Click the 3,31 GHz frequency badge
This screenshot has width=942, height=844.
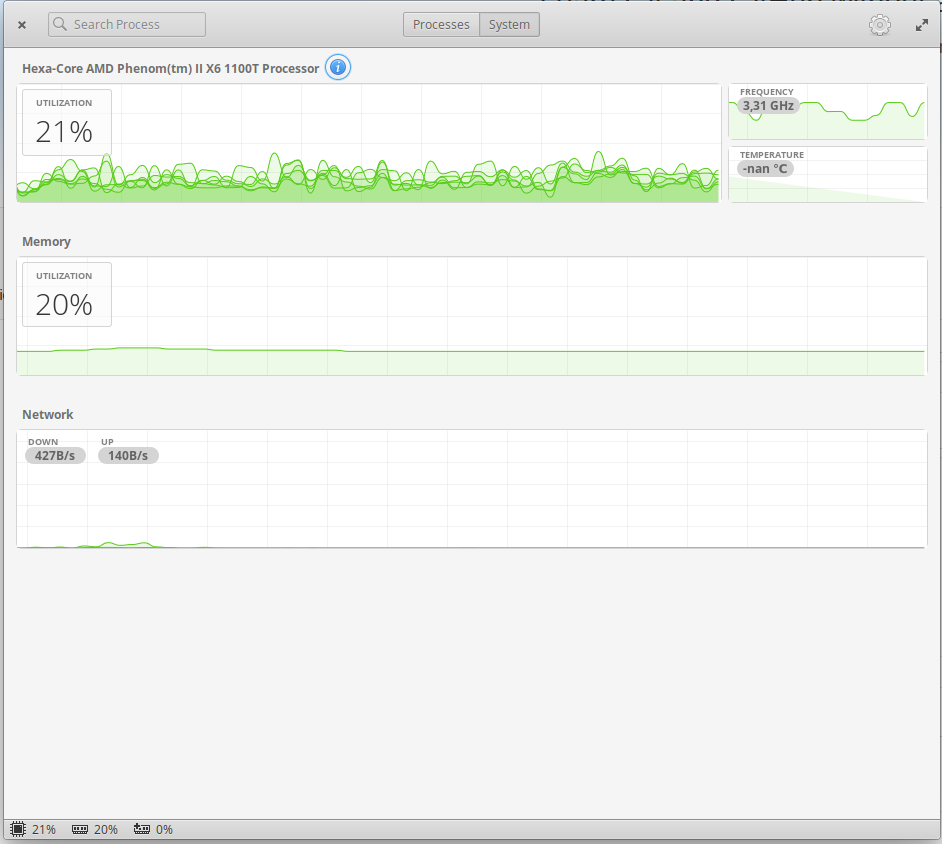coord(768,106)
